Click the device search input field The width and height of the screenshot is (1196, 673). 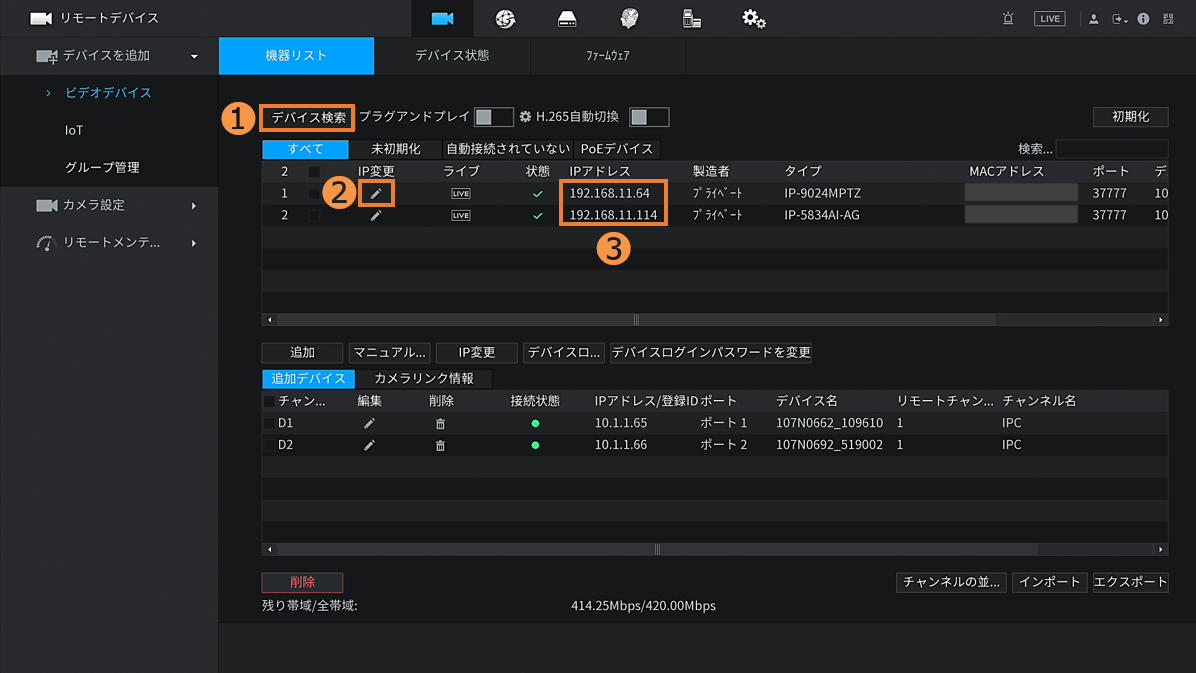1110,149
